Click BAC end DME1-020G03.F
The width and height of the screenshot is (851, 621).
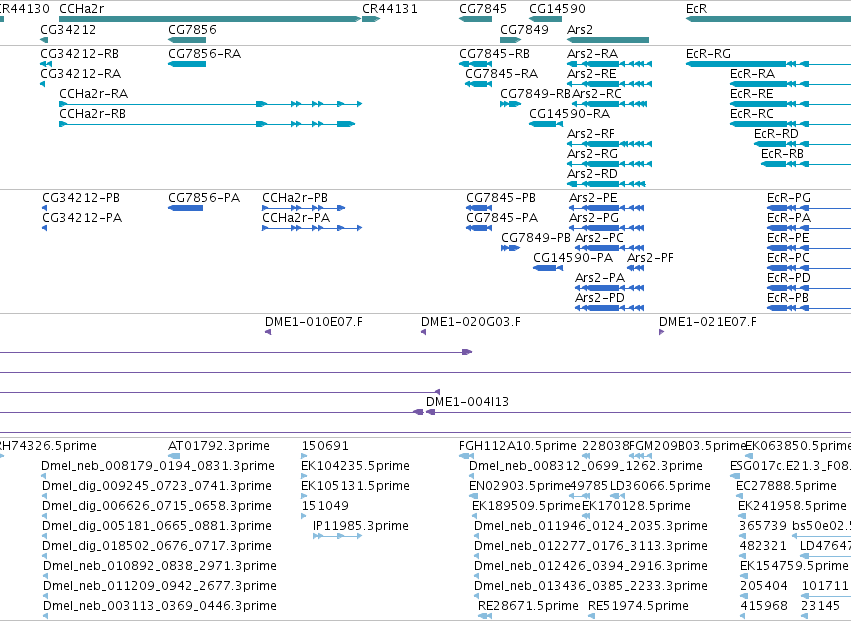pos(423,332)
